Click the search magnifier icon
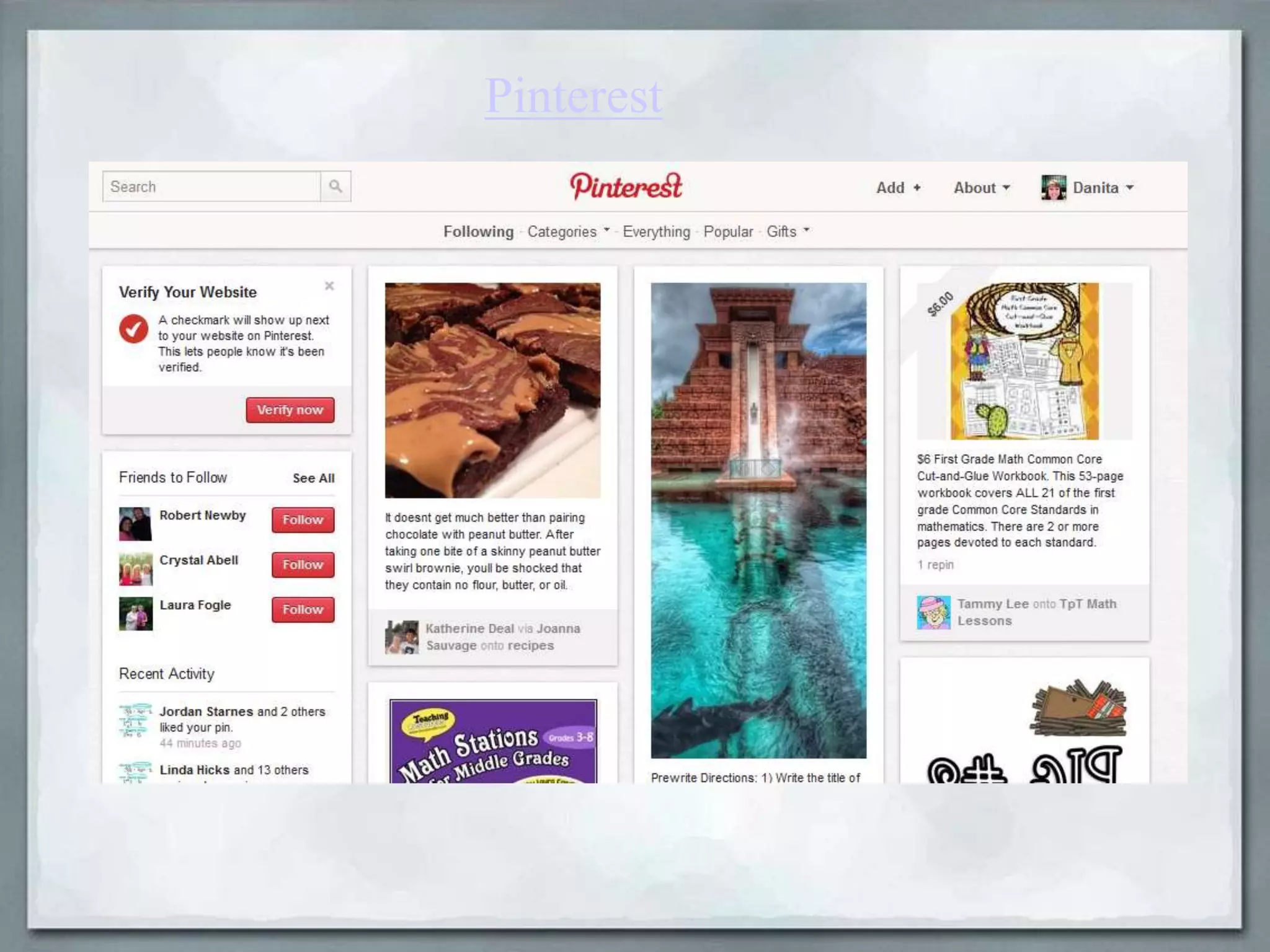 pos(335,187)
